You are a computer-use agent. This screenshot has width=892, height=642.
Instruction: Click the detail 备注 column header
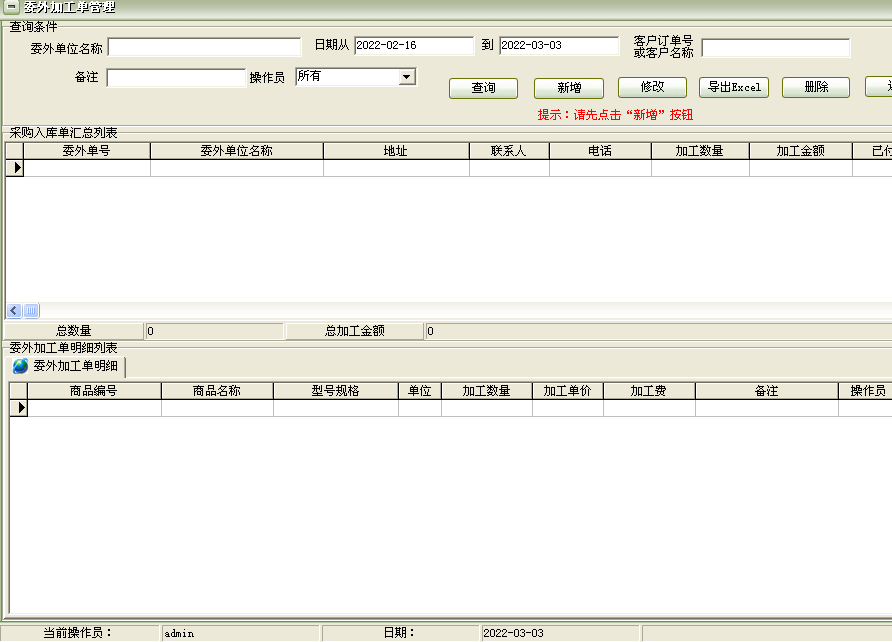click(767, 391)
